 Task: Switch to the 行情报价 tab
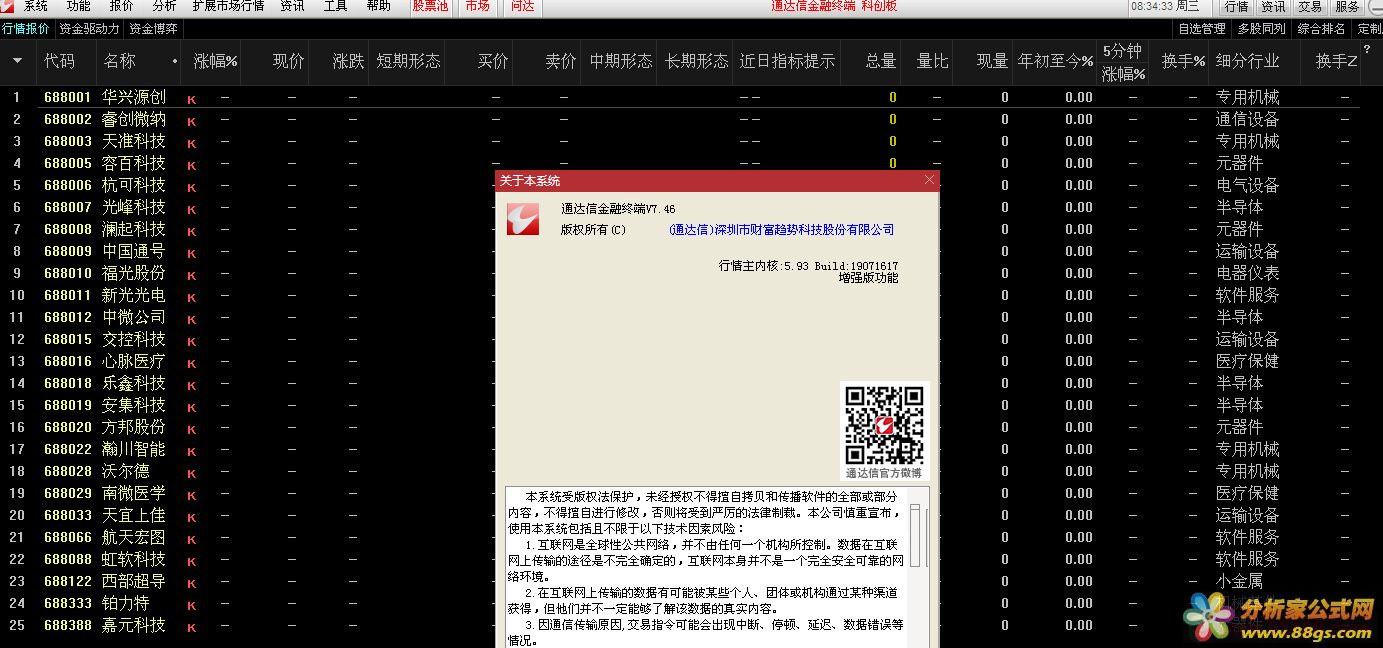(26, 29)
